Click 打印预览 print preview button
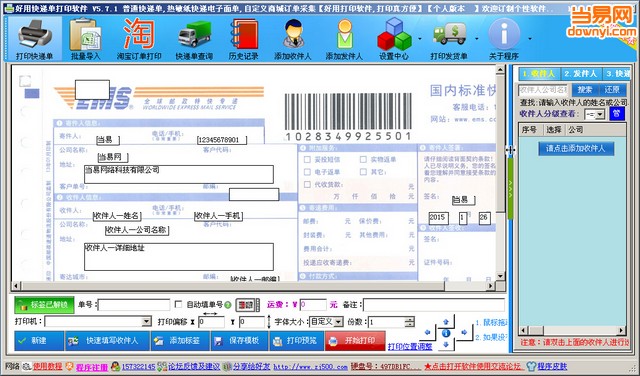 [297, 340]
